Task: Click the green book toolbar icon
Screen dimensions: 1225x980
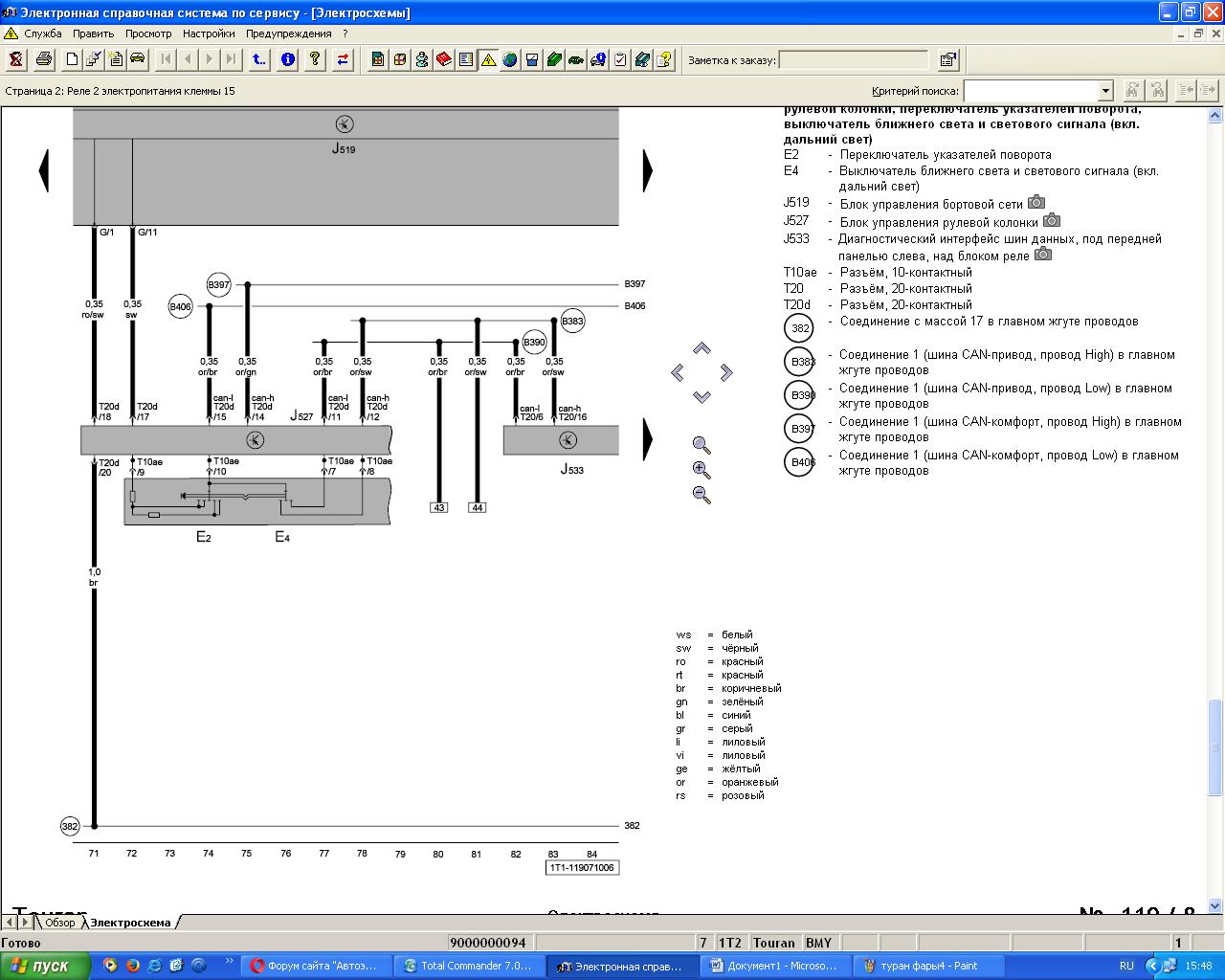Action: [x=554, y=59]
